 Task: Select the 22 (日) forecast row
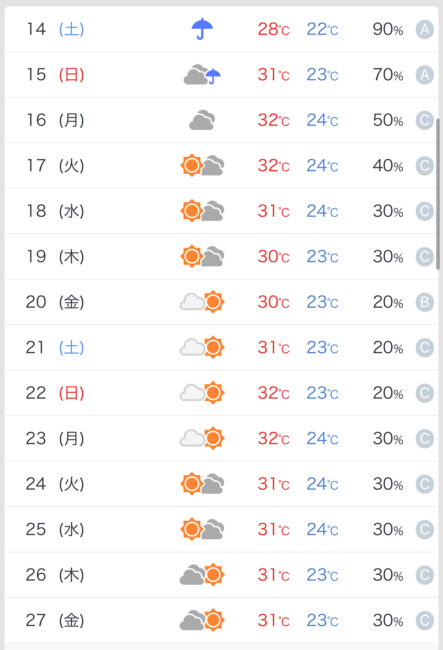[221, 393]
